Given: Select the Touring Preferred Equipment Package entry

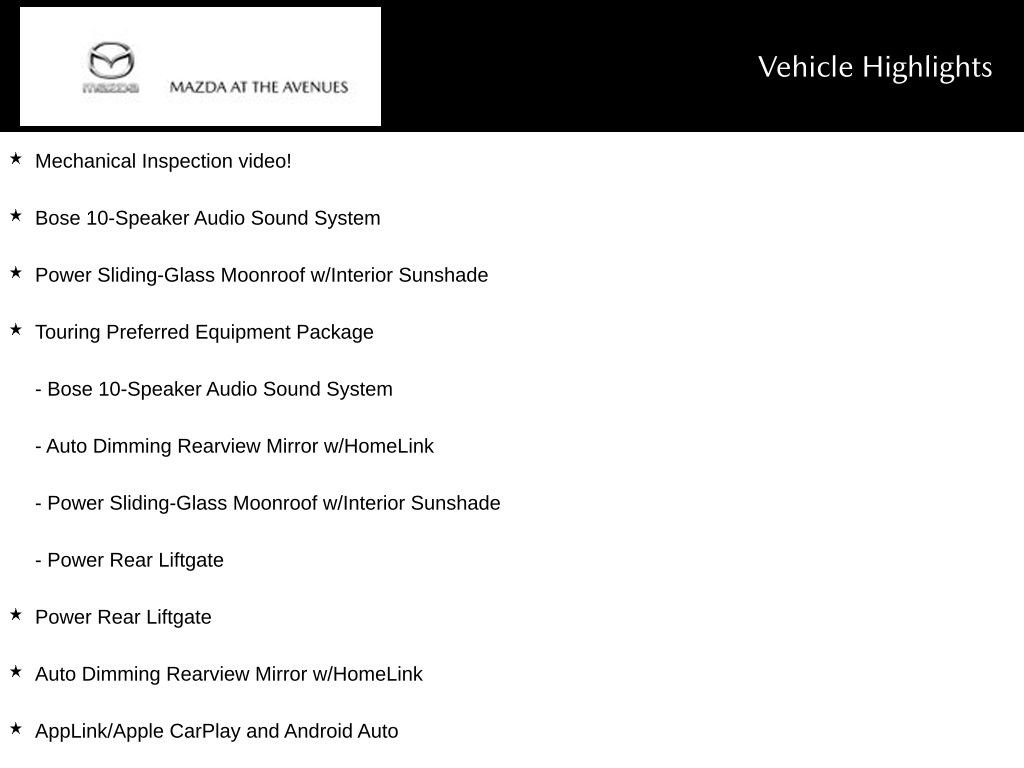Looking at the screenshot, I should [204, 332].
